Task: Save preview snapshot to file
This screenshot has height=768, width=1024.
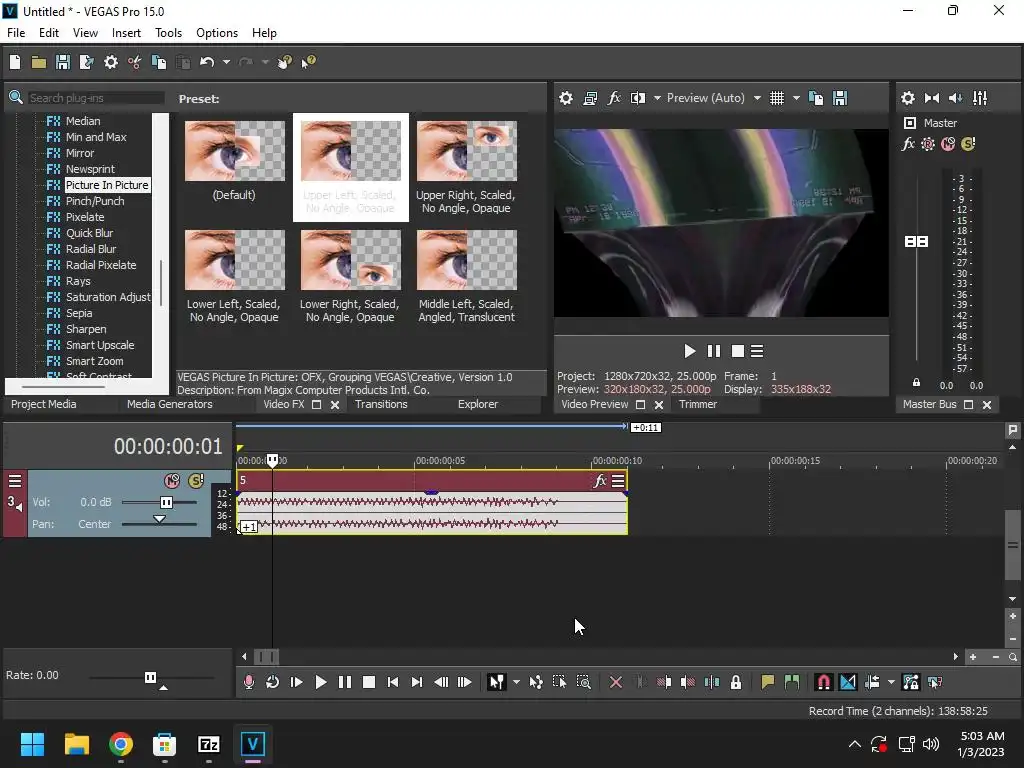Action: pyautogui.click(x=840, y=98)
